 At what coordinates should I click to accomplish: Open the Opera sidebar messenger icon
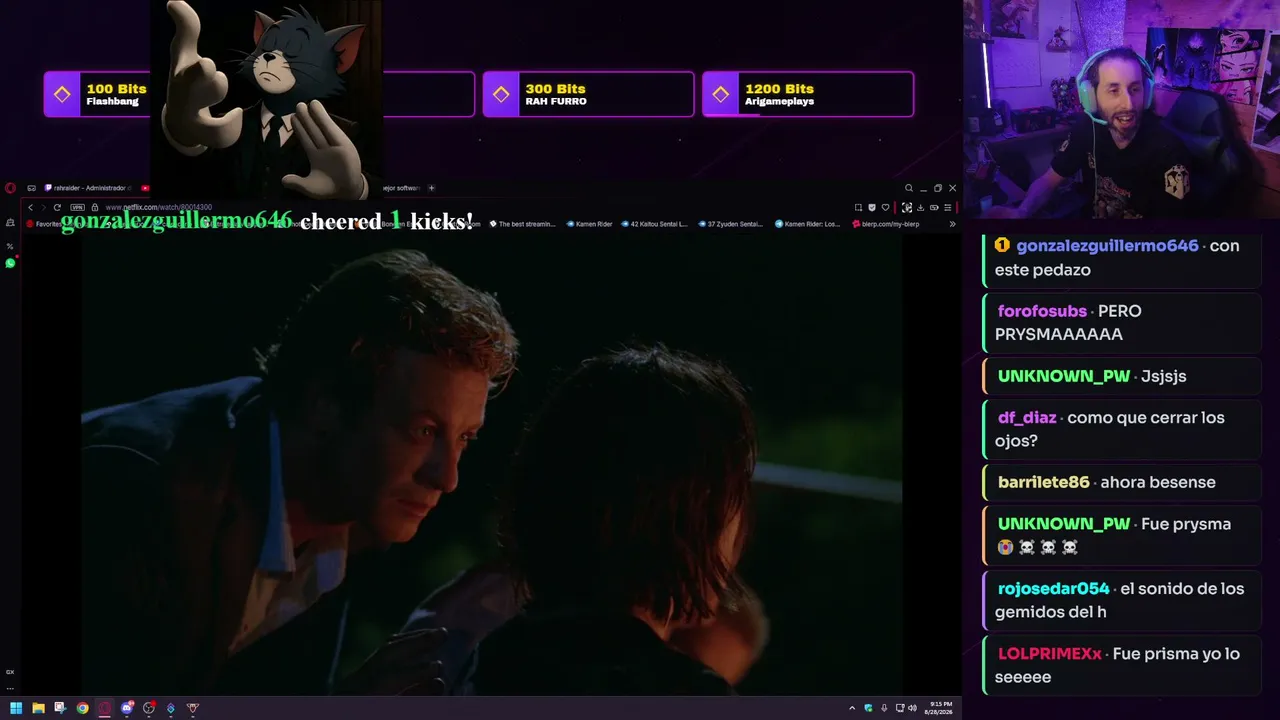click(x=10, y=224)
